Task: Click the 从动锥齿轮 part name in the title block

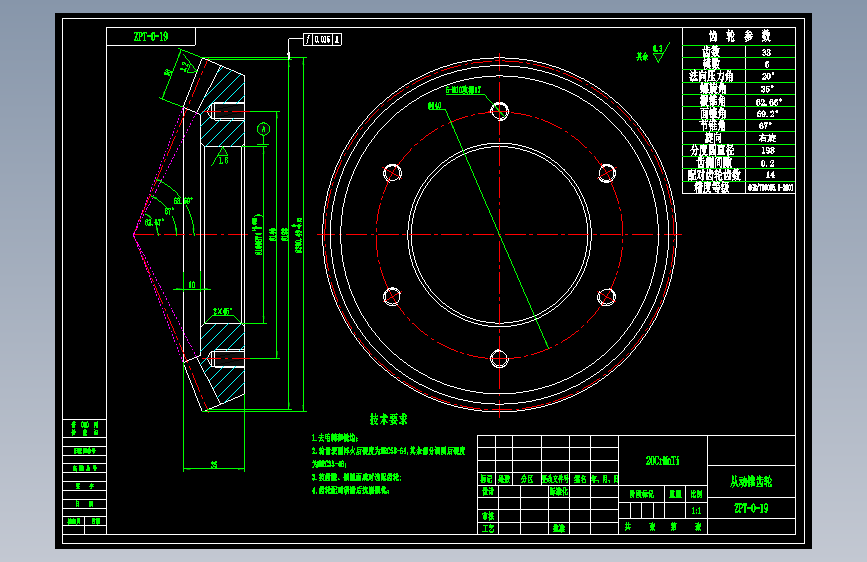Action: click(x=751, y=482)
